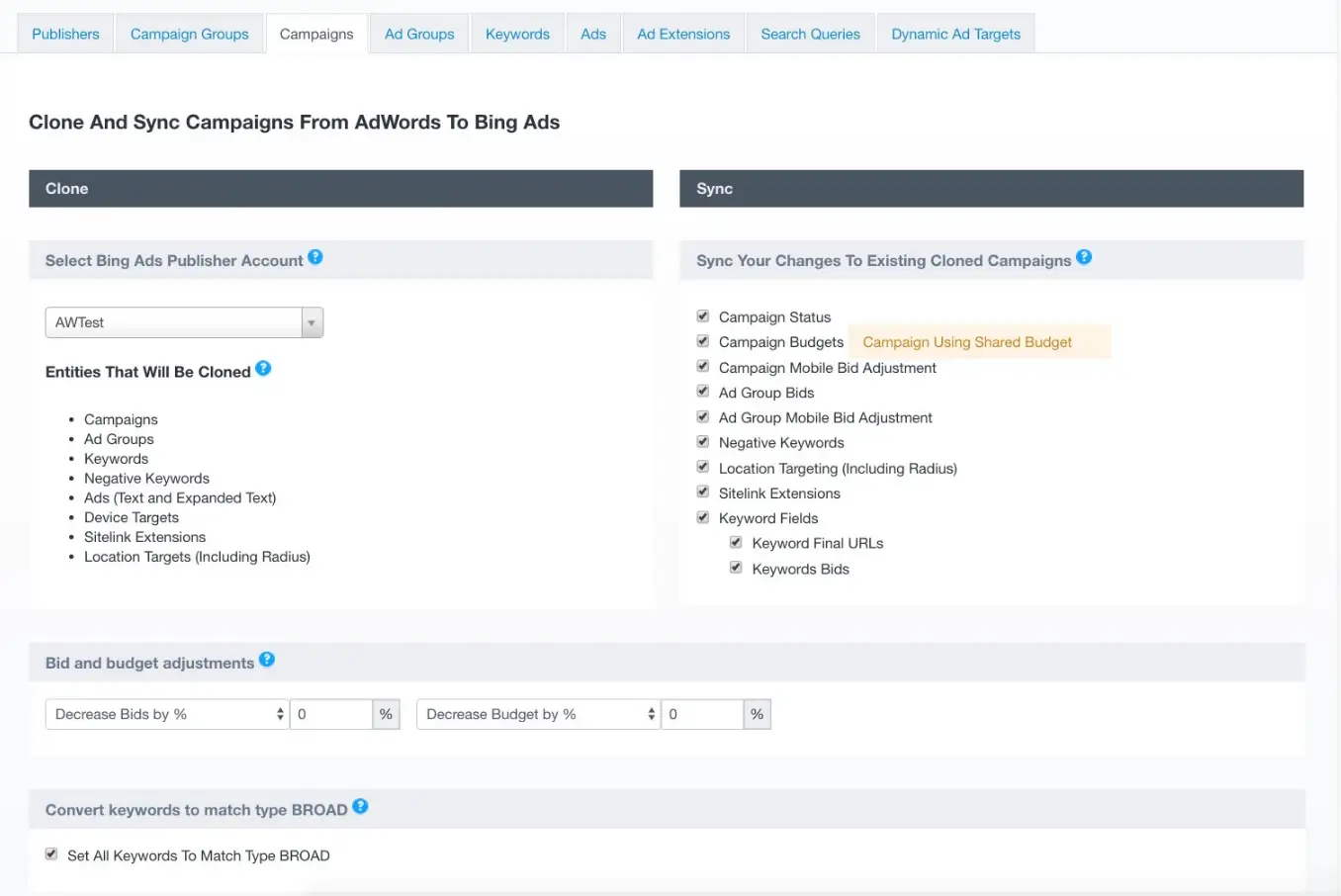Viewport: 1341px width, 896px height.
Task: Open the Search Queries tab
Action: [x=810, y=34]
